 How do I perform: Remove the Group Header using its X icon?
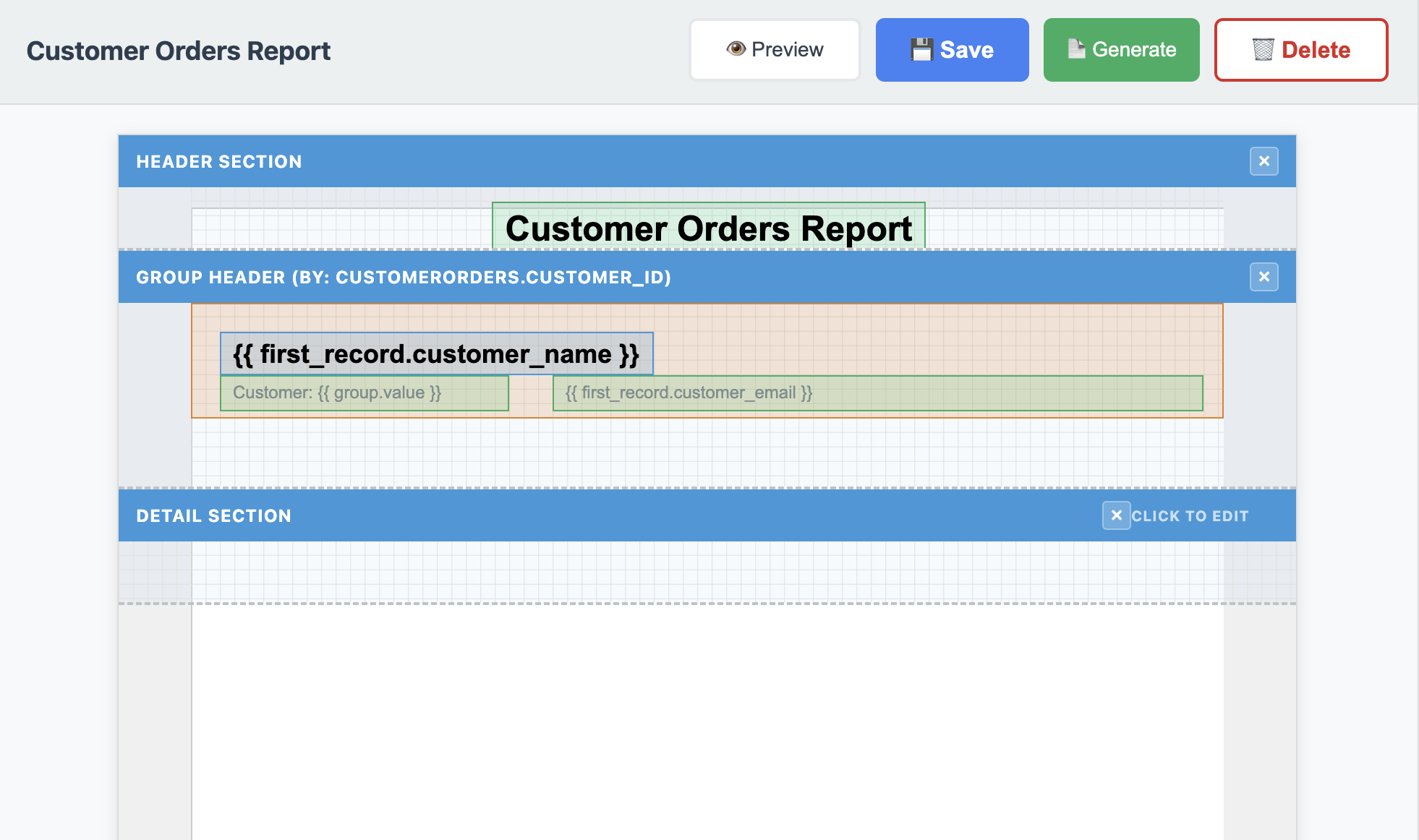pyautogui.click(x=1264, y=277)
